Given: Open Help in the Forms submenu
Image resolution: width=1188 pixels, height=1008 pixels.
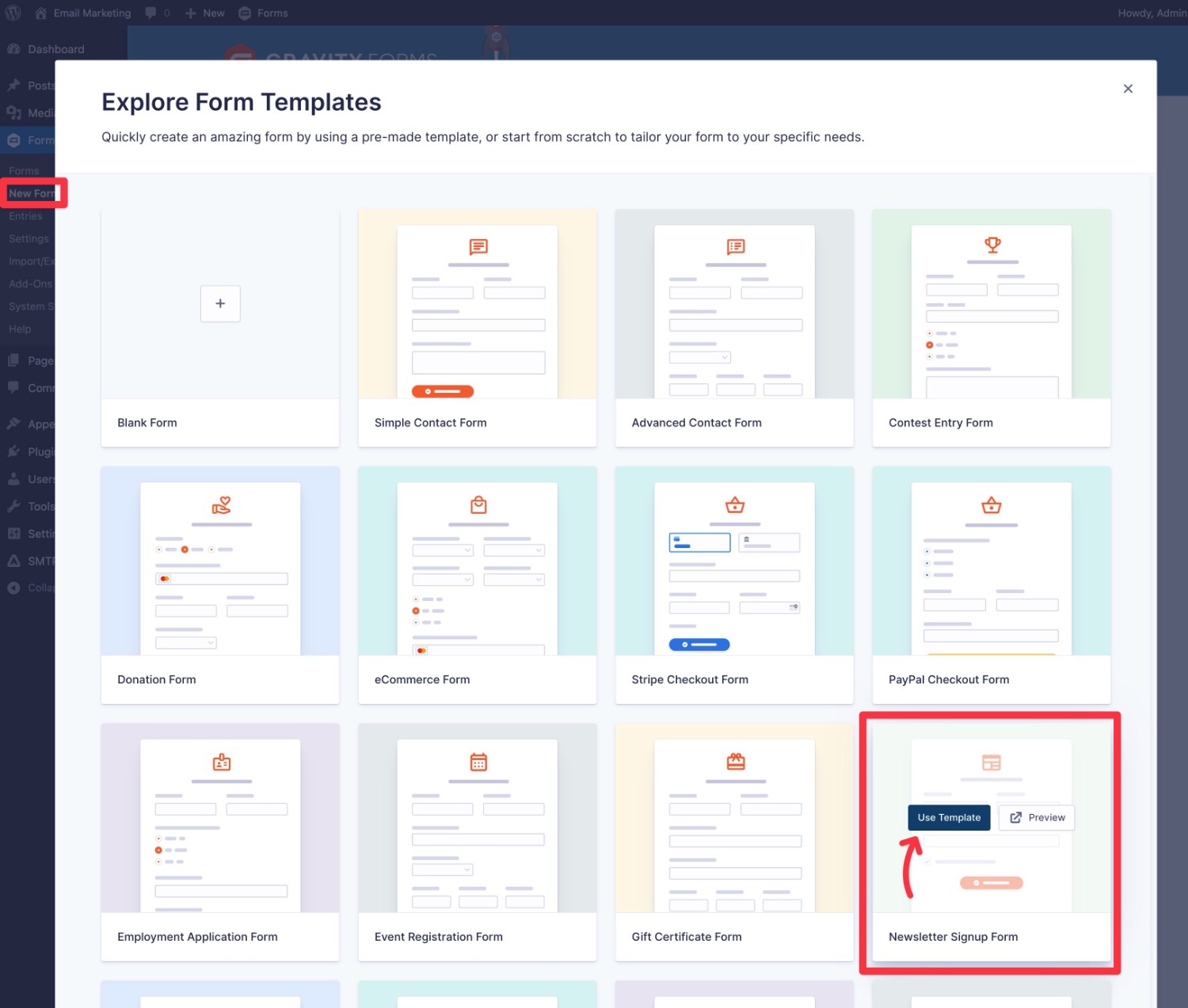Looking at the screenshot, I should point(20,329).
